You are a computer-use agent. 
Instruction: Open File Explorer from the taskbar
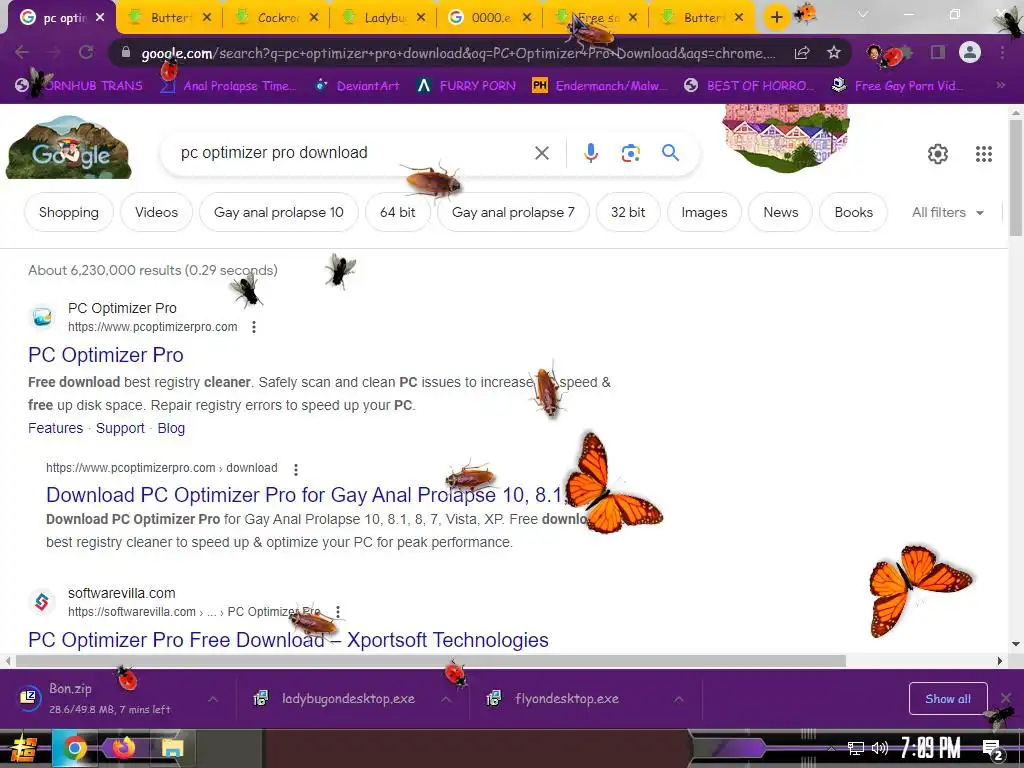coord(172,748)
